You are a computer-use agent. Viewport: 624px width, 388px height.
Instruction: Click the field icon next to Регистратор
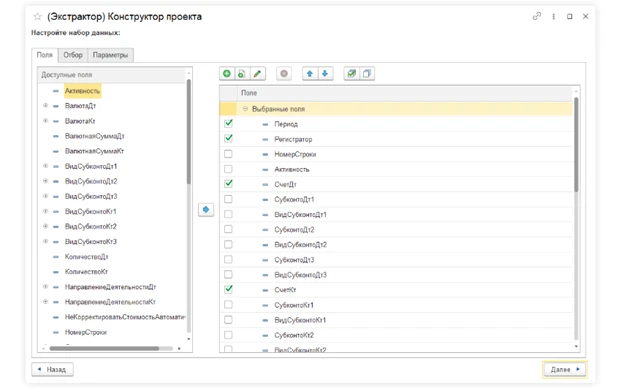(x=265, y=139)
